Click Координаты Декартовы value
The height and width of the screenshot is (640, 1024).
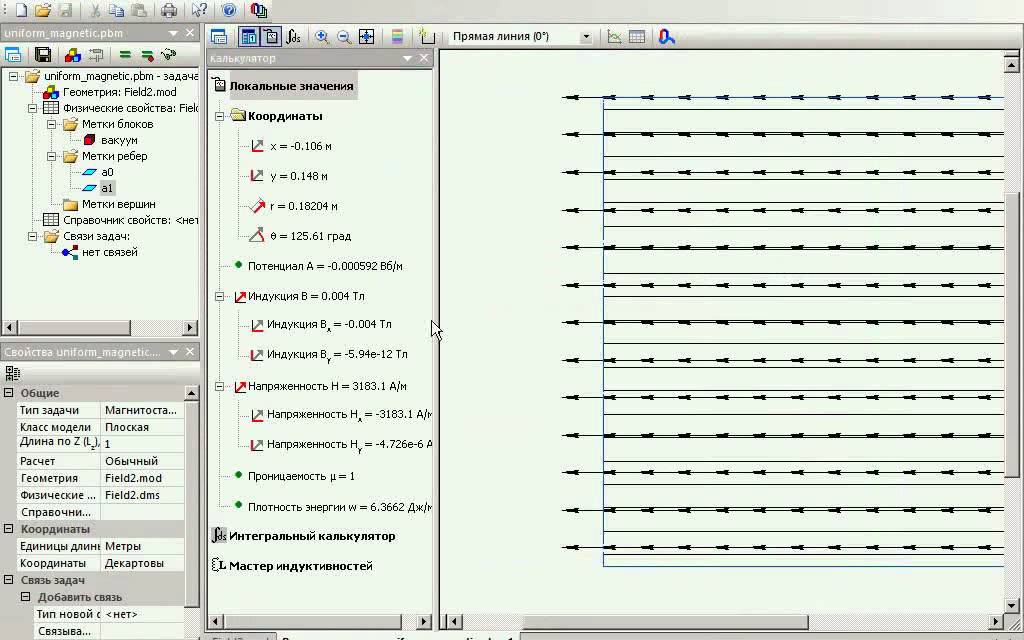coord(142,563)
